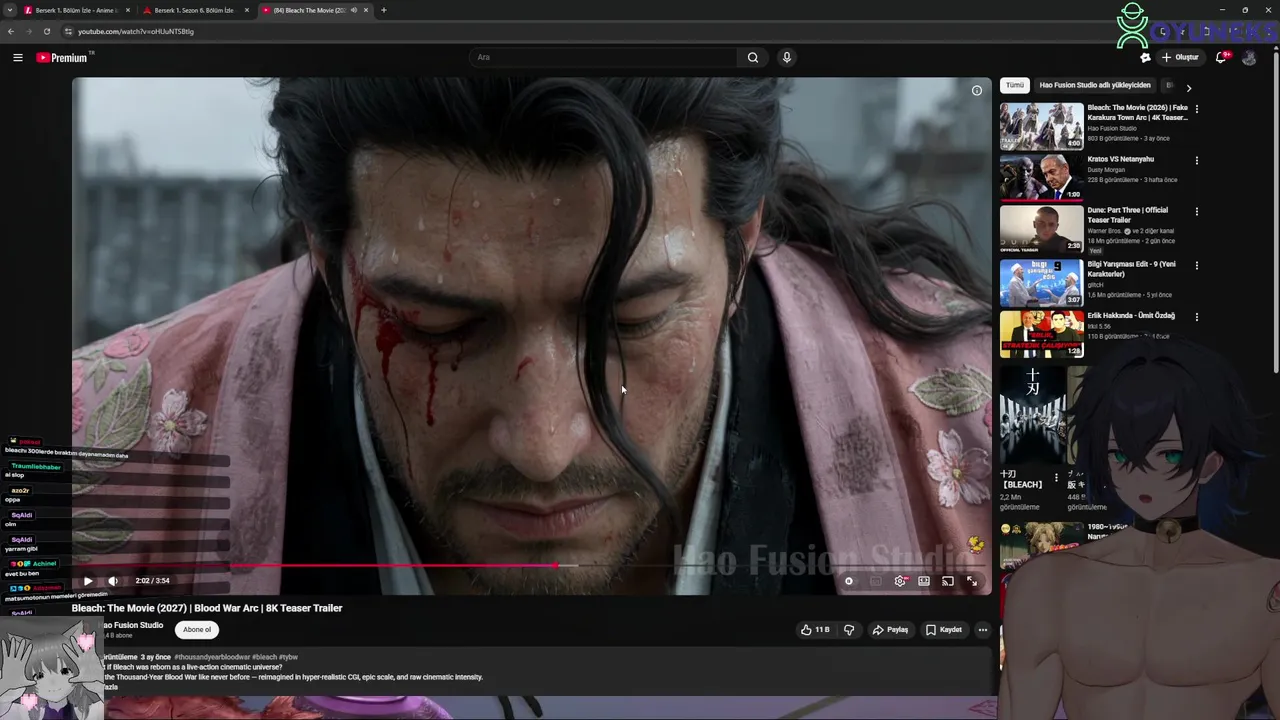Image resolution: width=1280 pixels, height=720 pixels.
Task: Open the video info card icon
Action: (977, 90)
